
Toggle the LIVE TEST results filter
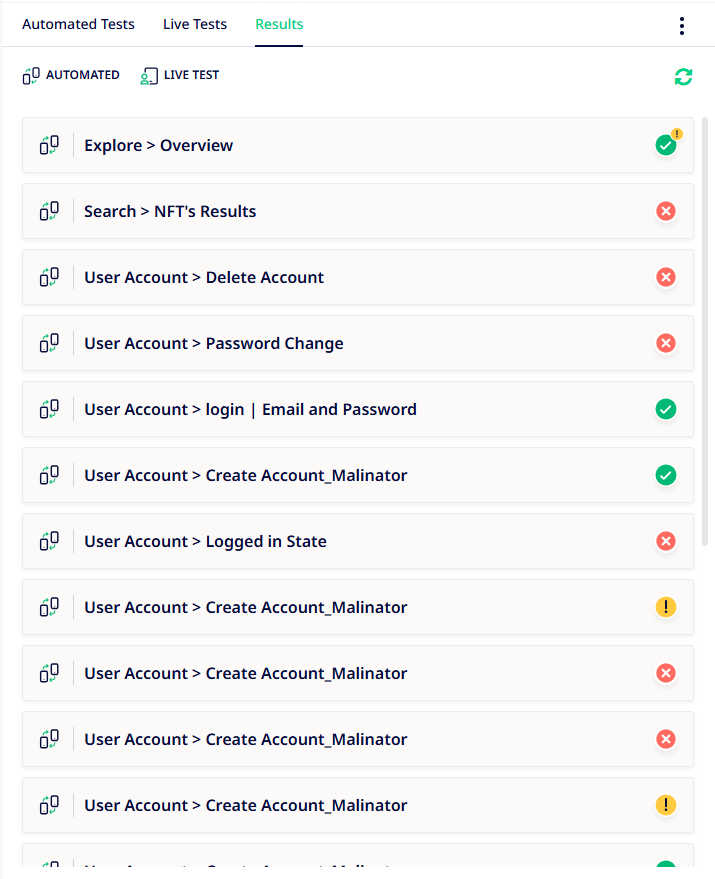179,75
